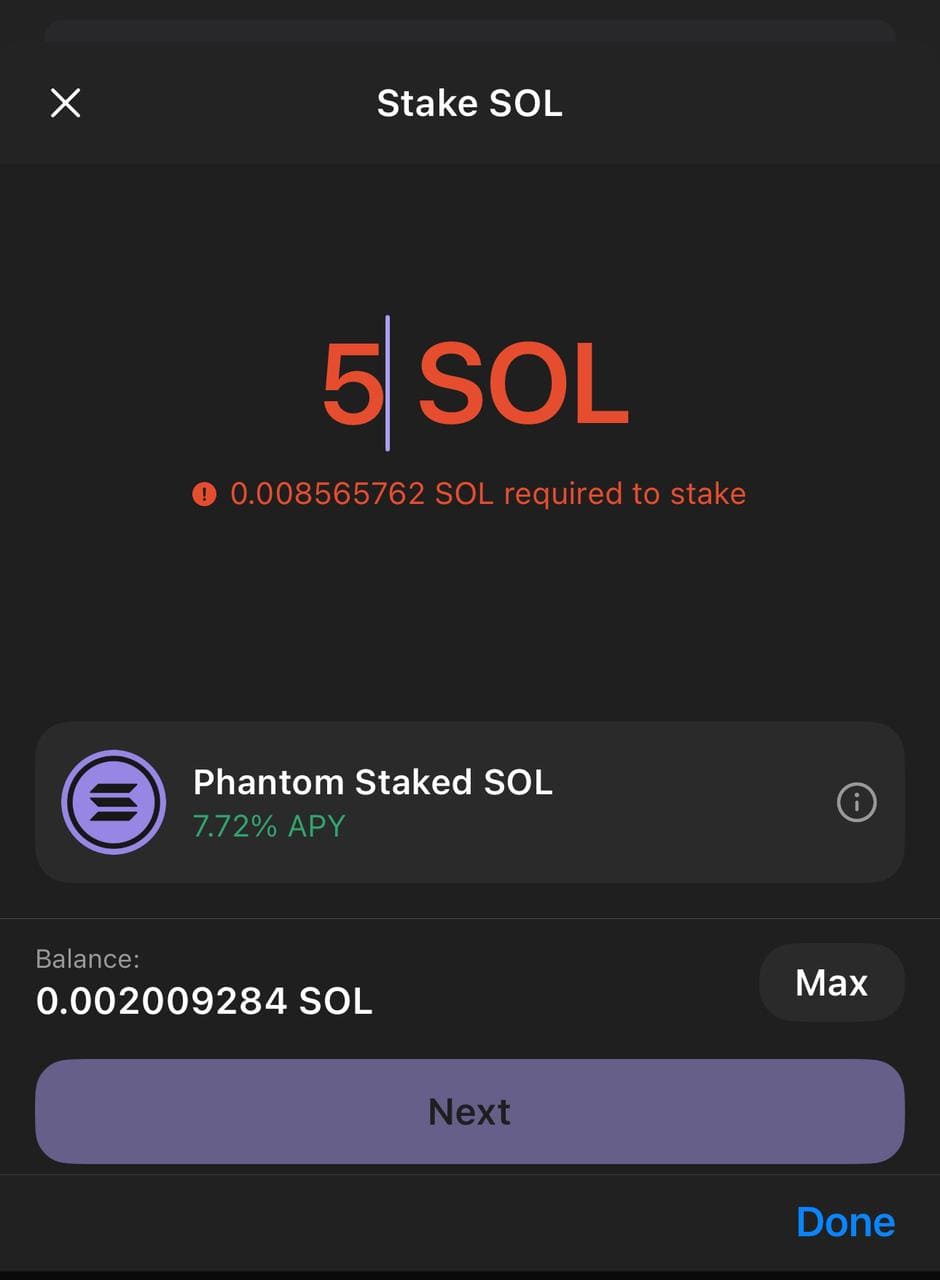
Task: Tap the 0.002009284 SOL balance value
Action: [204, 1001]
